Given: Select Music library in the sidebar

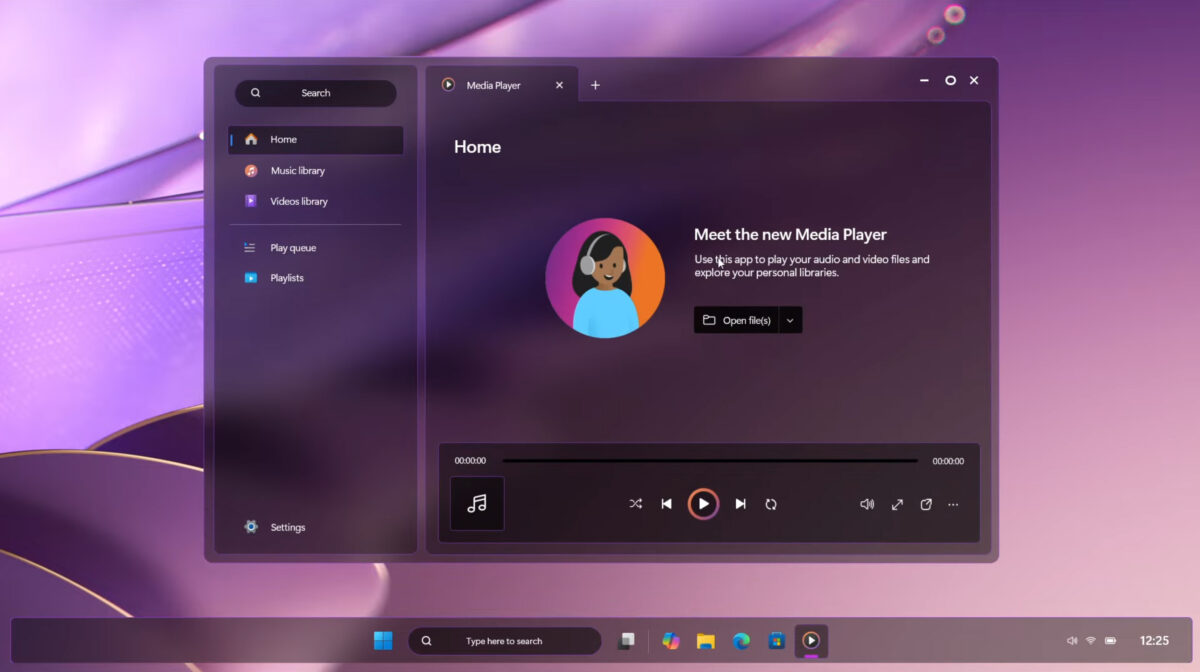Looking at the screenshot, I should (296, 170).
